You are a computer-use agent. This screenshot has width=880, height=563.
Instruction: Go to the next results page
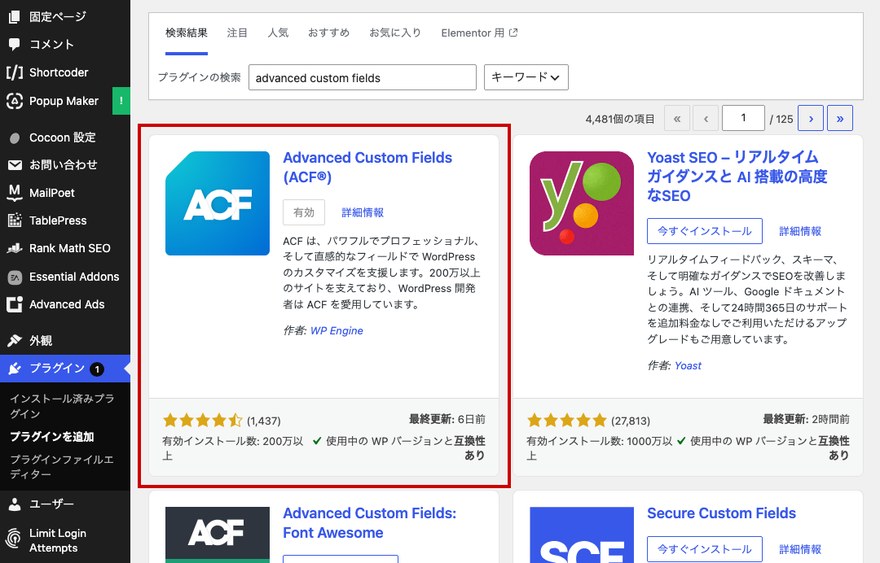click(x=810, y=118)
